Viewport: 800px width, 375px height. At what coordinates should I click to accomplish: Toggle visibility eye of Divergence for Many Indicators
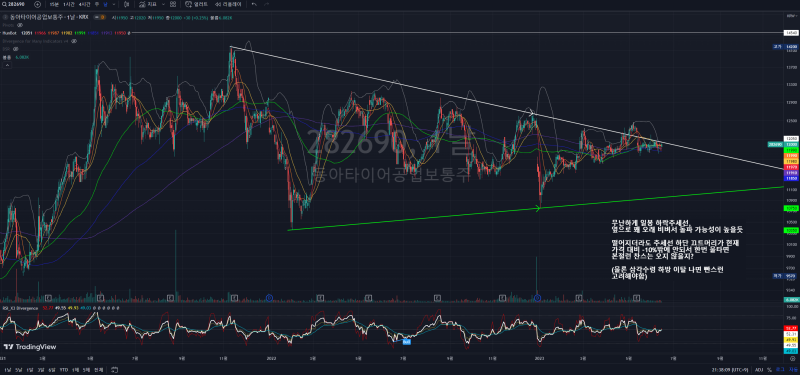(73, 41)
